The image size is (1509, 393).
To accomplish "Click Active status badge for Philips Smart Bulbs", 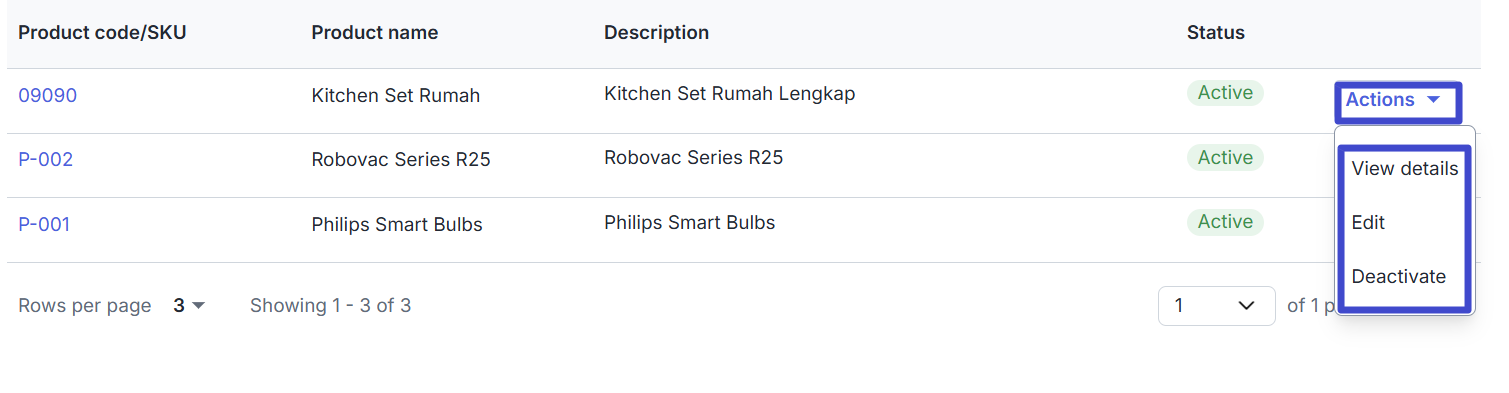I will 1225,221.
